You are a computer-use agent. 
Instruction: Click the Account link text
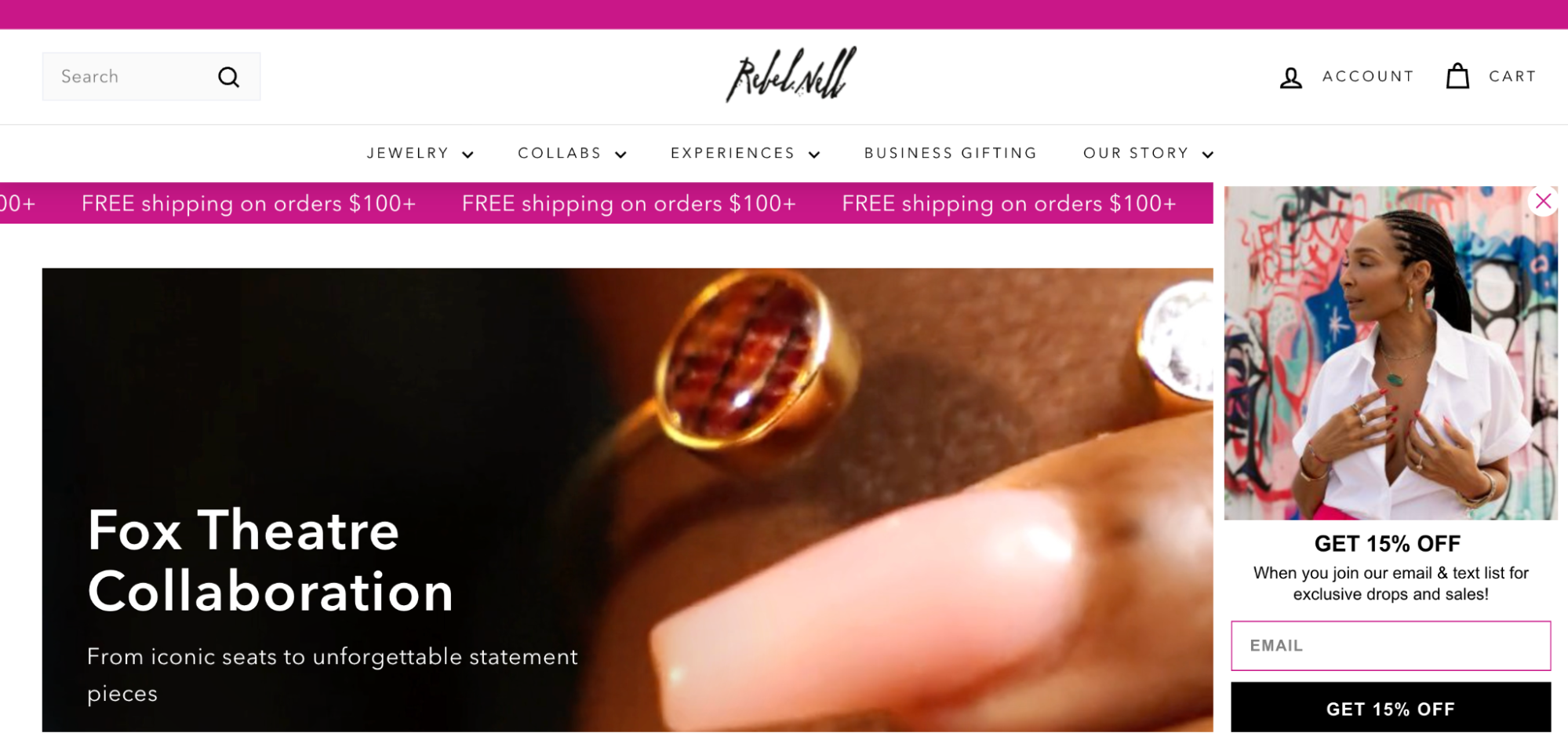[x=1368, y=76]
